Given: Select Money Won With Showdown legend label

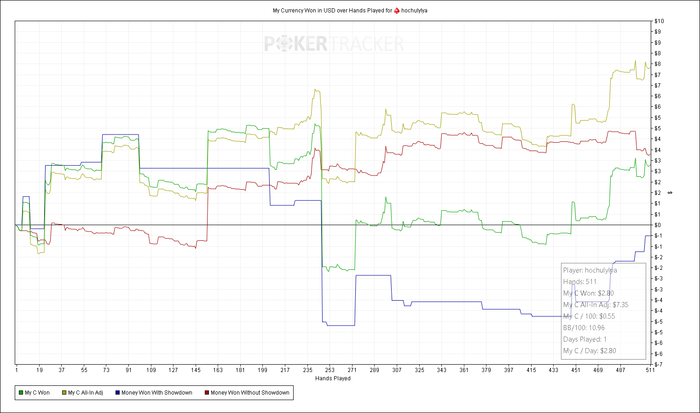Looking at the screenshot, I should click(x=157, y=393).
